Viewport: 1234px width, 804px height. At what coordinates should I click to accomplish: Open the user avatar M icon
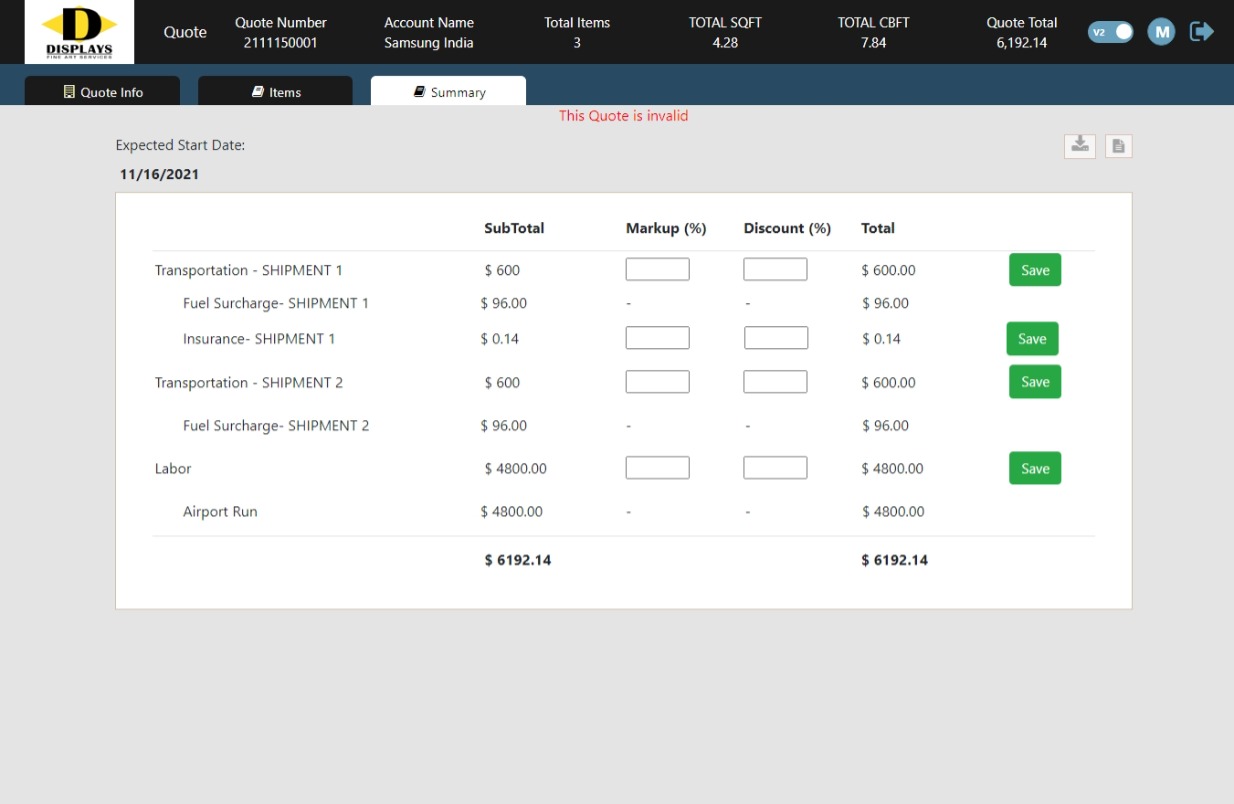(x=1160, y=32)
